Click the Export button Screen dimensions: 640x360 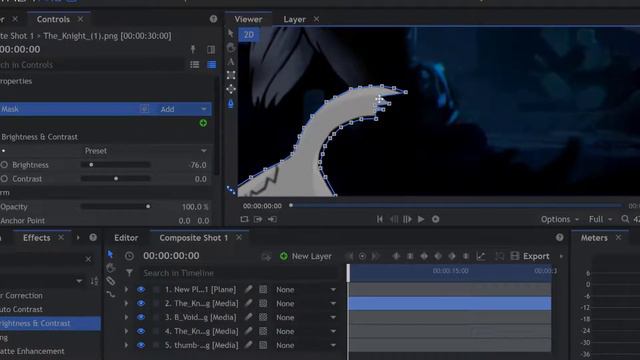click(x=530, y=256)
